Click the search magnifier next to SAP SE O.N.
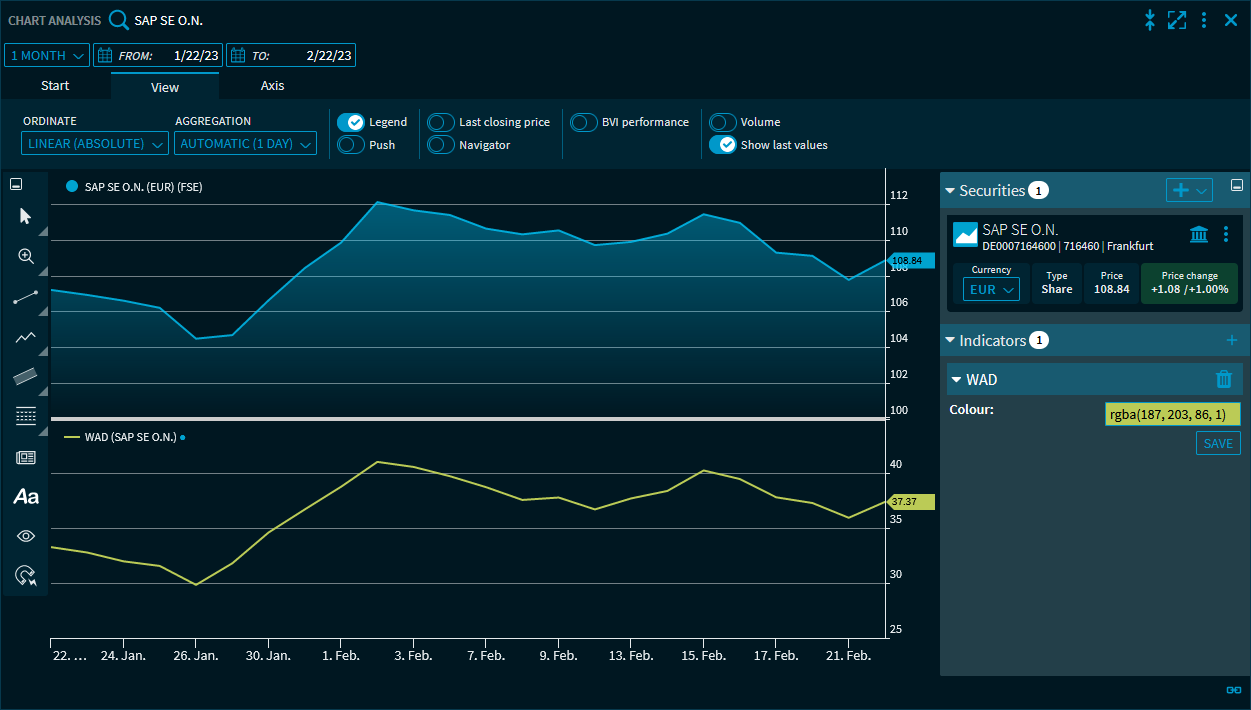 pos(119,20)
